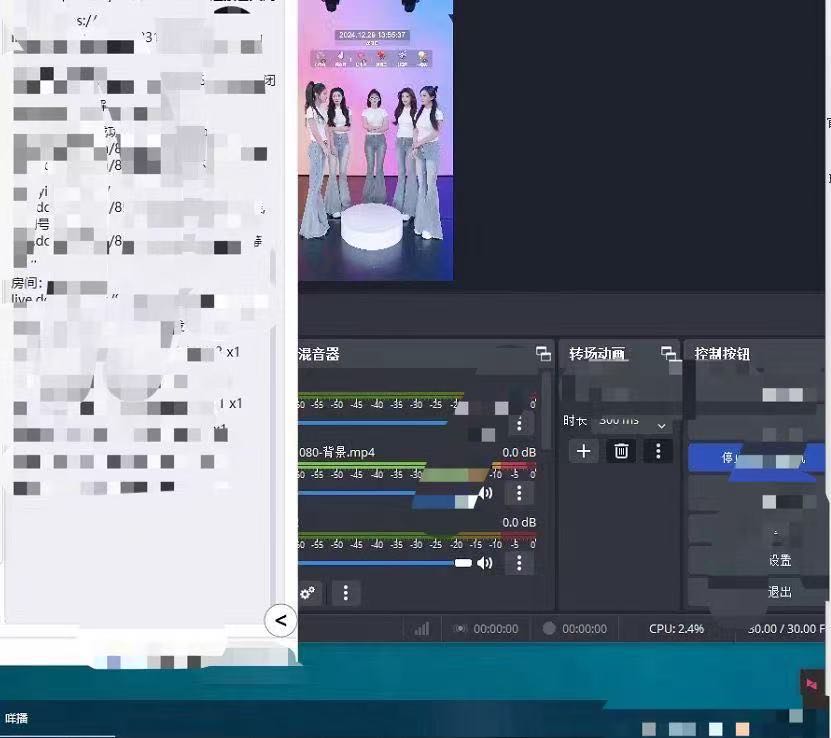Viewport: 831px width, 738px height.
Task: Click the timestamp overlay in the preview
Action: tap(372, 35)
